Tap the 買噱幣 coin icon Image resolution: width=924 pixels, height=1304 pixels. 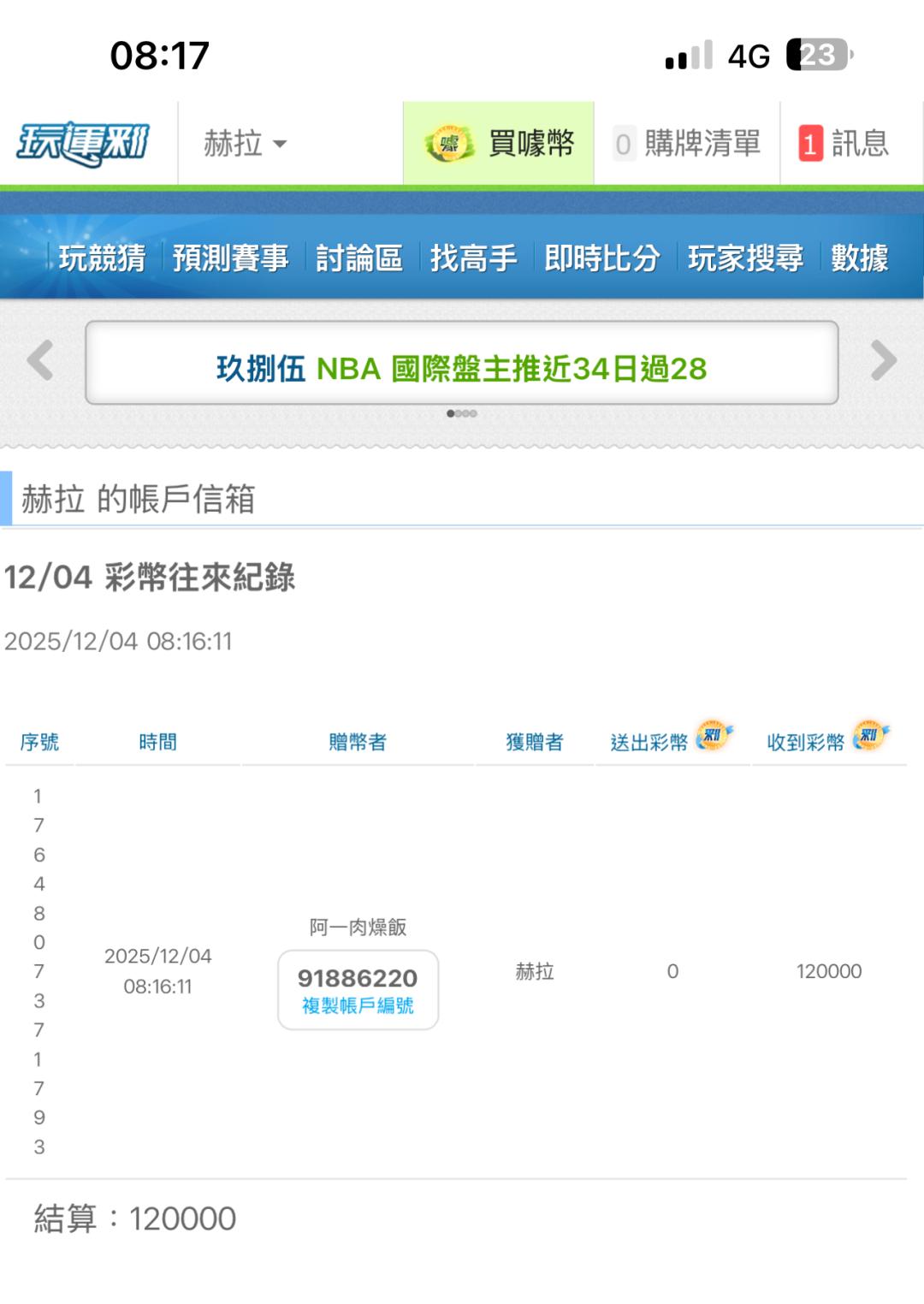[x=450, y=144]
